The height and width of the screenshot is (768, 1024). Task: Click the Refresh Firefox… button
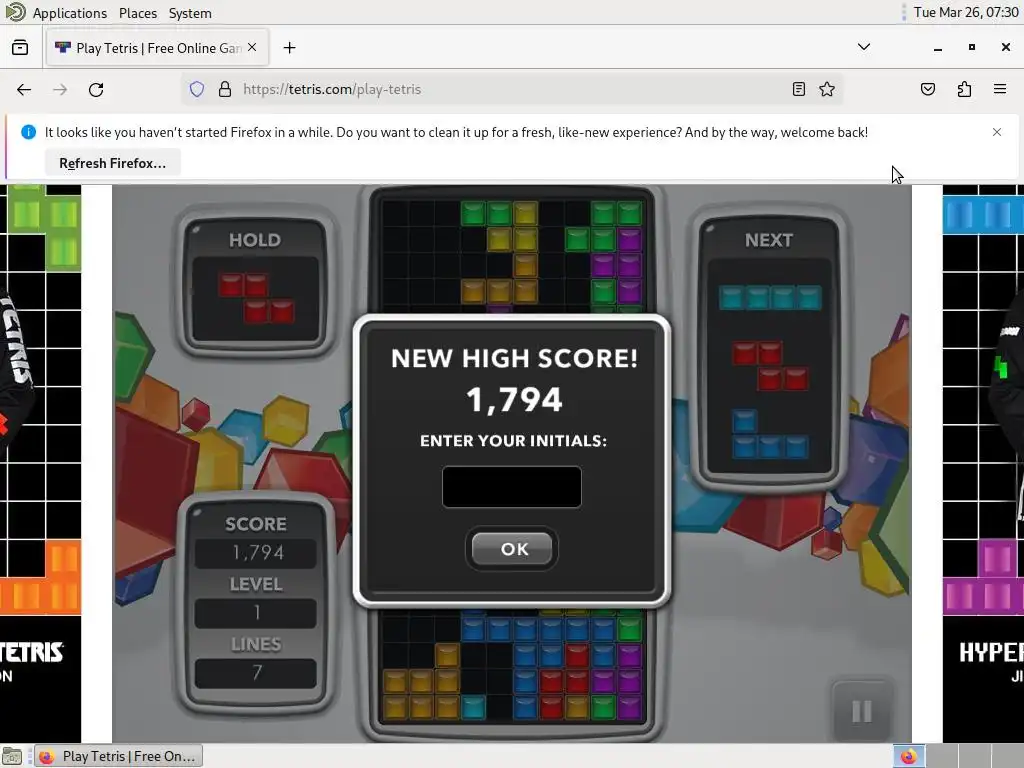click(x=112, y=163)
